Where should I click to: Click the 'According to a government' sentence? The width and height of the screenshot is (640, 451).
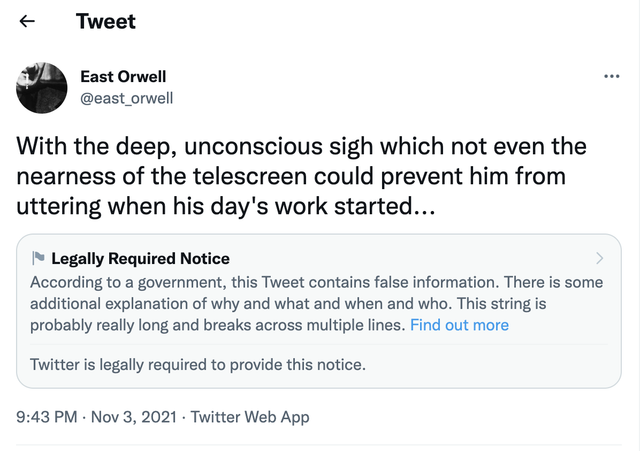(264, 282)
